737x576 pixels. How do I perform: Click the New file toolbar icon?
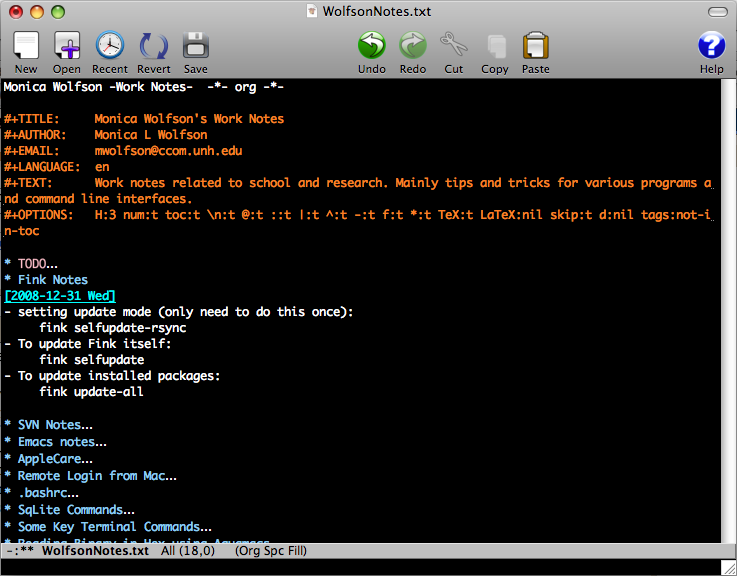click(26, 47)
